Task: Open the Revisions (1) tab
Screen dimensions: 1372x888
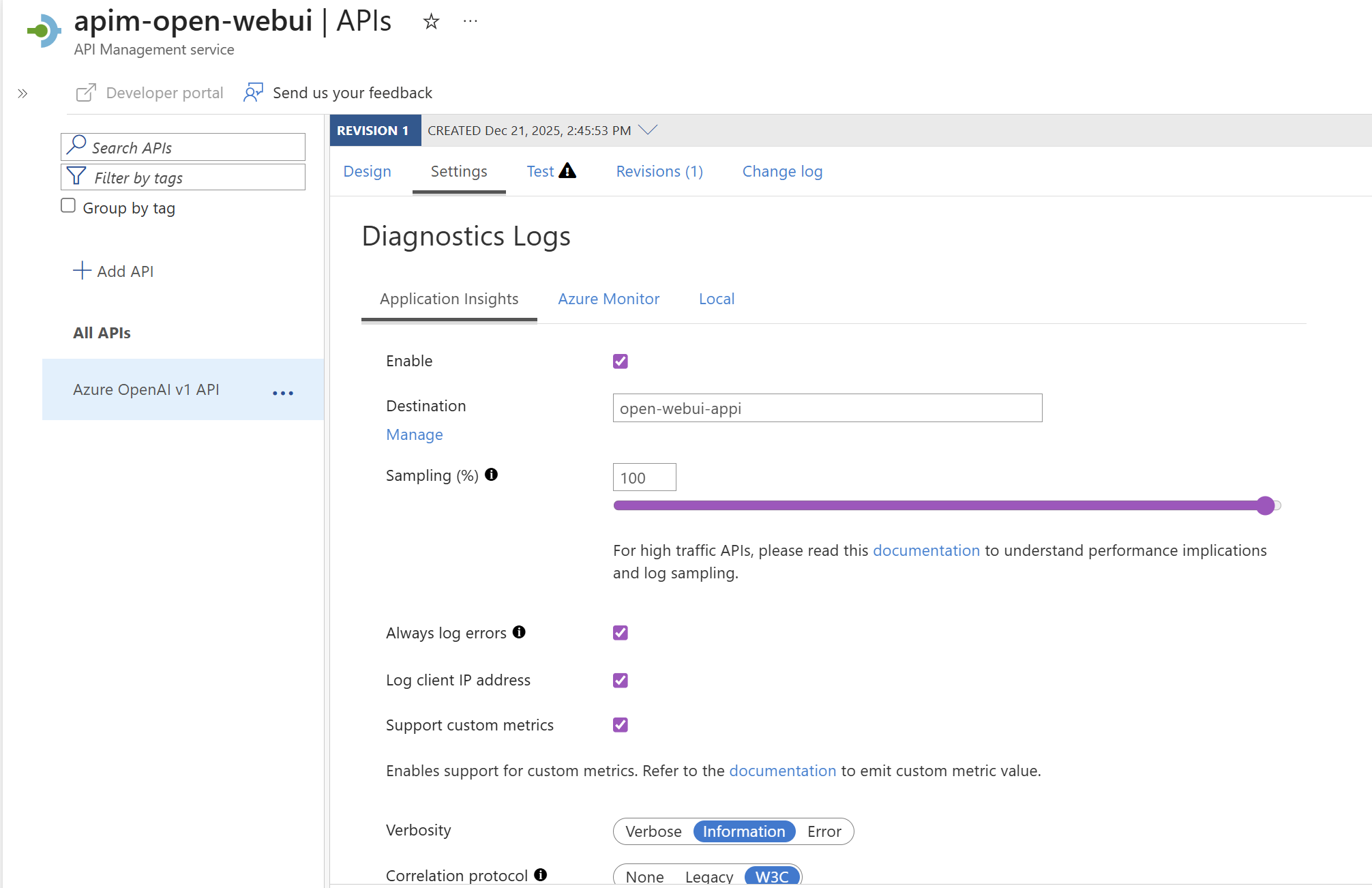Action: 659,171
